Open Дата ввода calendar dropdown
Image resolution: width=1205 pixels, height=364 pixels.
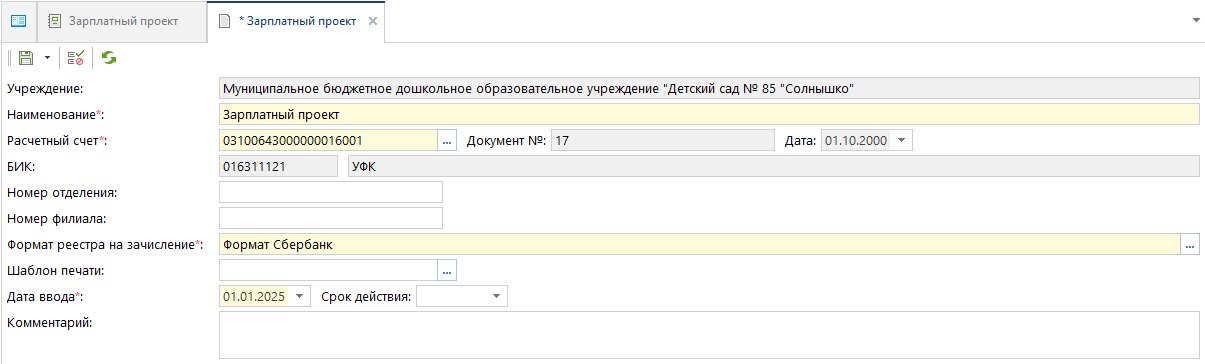point(301,296)
